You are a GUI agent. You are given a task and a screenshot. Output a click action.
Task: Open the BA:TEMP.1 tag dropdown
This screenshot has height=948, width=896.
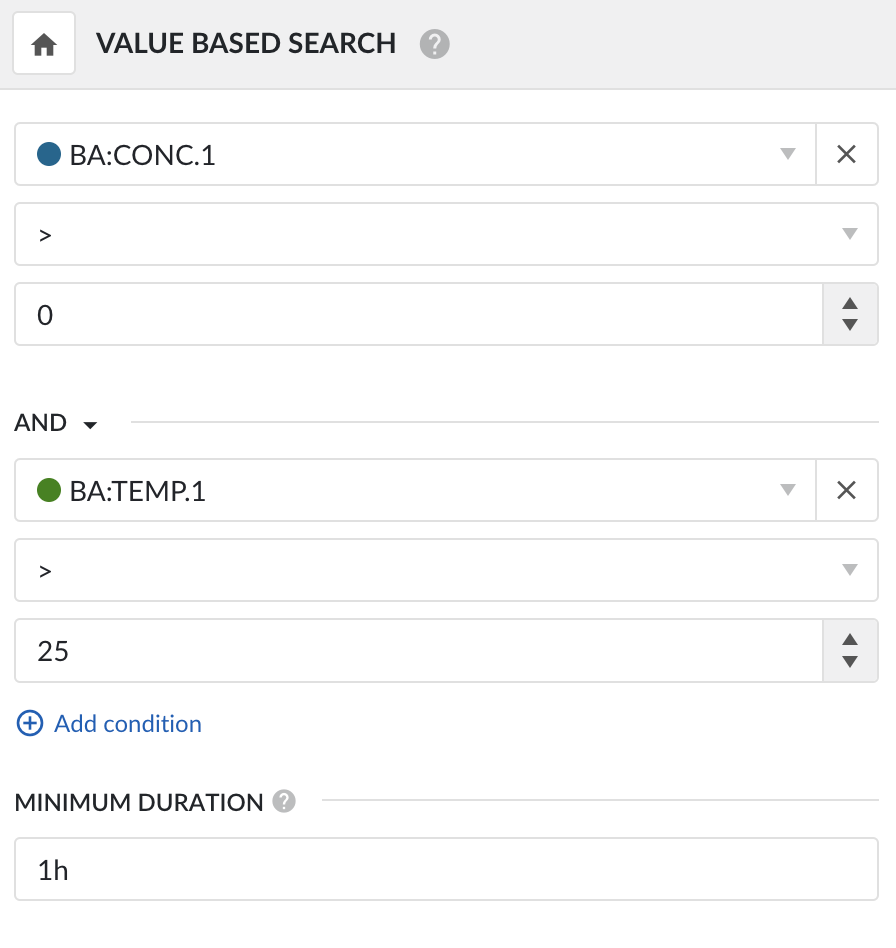coord(415,490)
